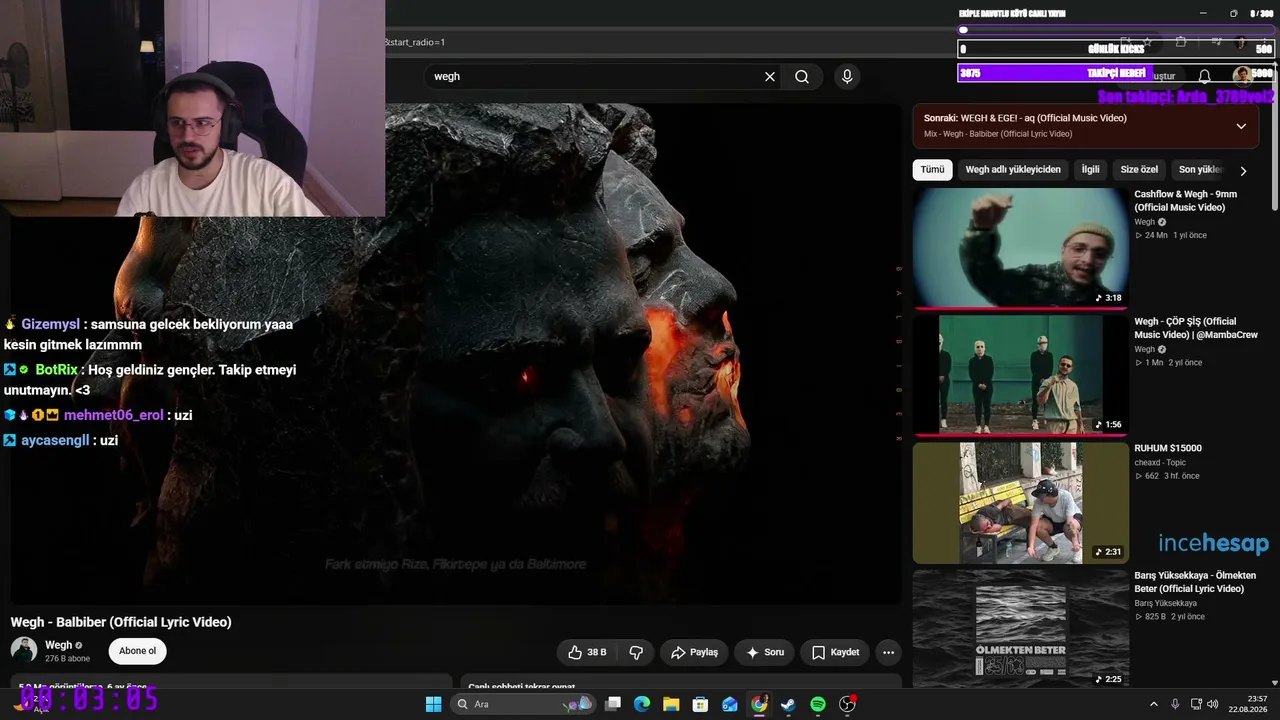The width and height of the screenshot is (1280, 720).
Task: Click the 'Wegh - ÇÖP ŞİŞ' video title
Action: pos(1196,328)
